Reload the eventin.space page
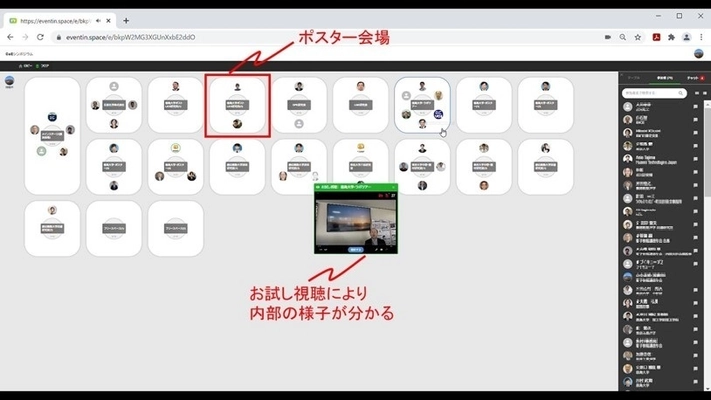Image resolution: width=711 pixels, height=400 pixels. (x=40, y=37)
